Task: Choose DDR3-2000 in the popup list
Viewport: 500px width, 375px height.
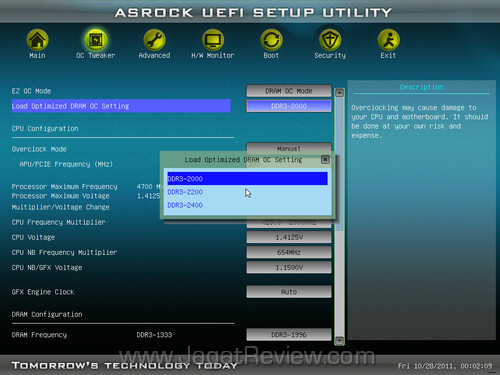Action: point(247,179)
